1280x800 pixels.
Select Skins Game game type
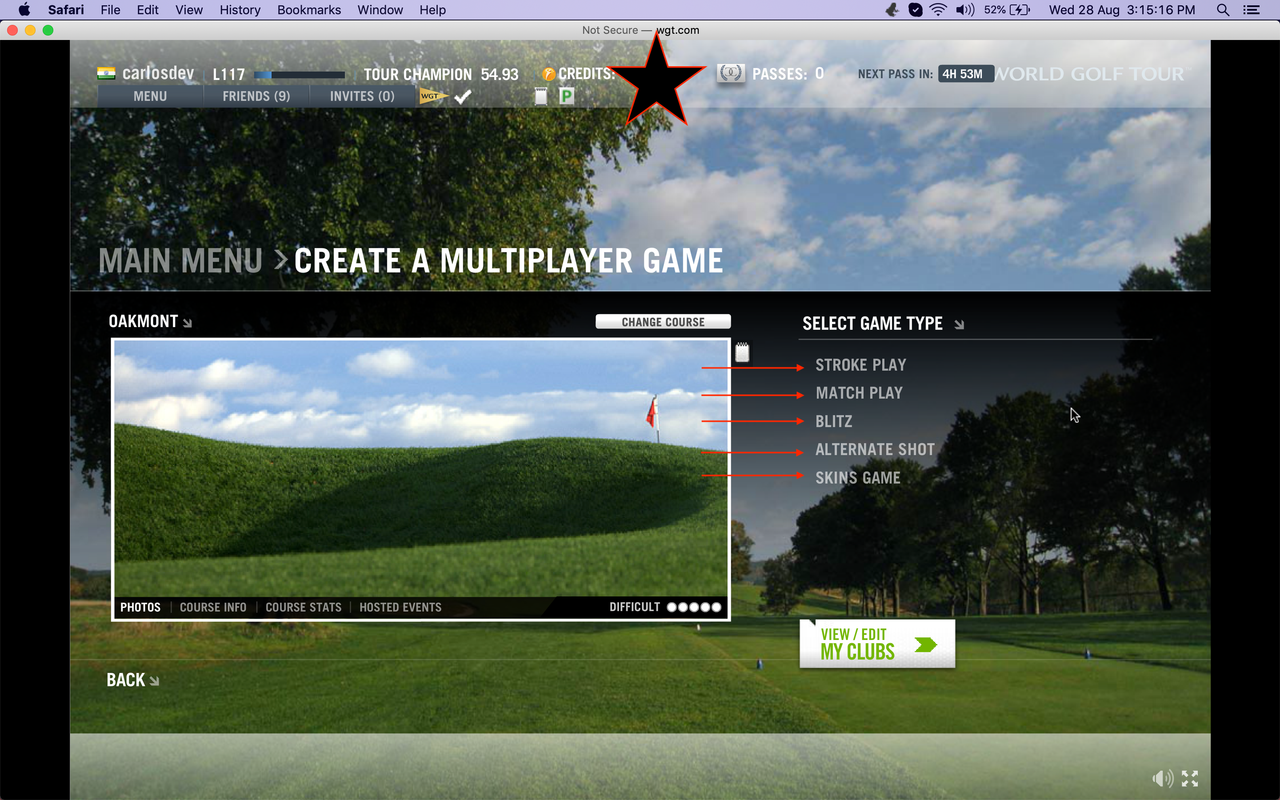point(858,478)
